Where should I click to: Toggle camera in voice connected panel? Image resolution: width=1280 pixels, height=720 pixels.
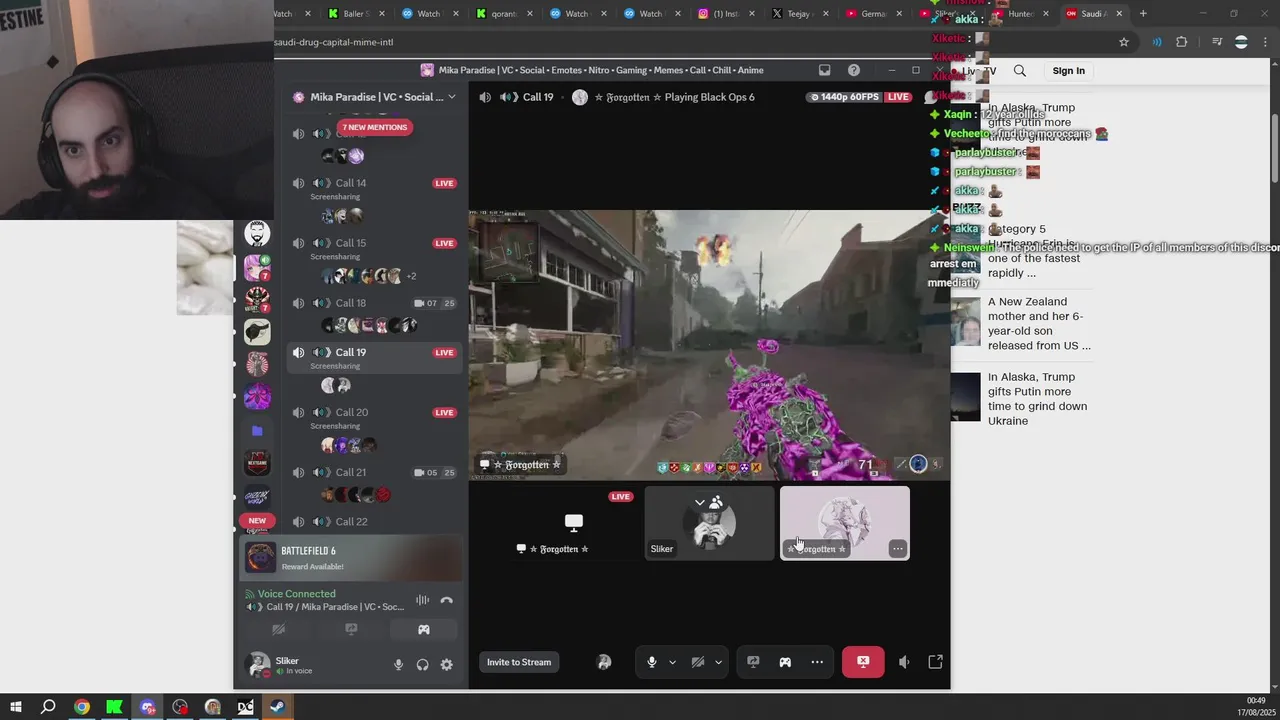[279, 630]
